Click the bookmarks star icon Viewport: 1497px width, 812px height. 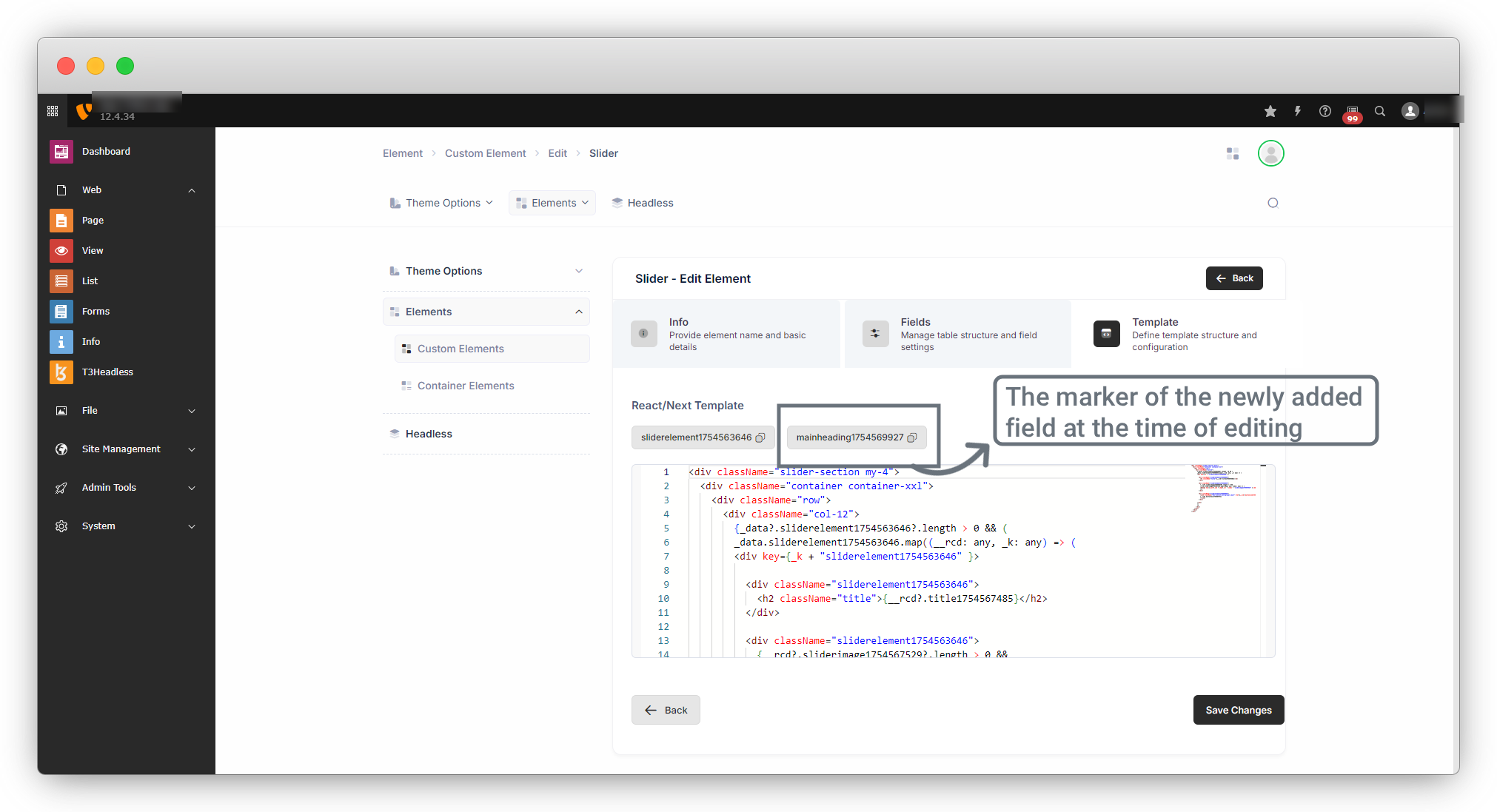(x=1270, y=111)
